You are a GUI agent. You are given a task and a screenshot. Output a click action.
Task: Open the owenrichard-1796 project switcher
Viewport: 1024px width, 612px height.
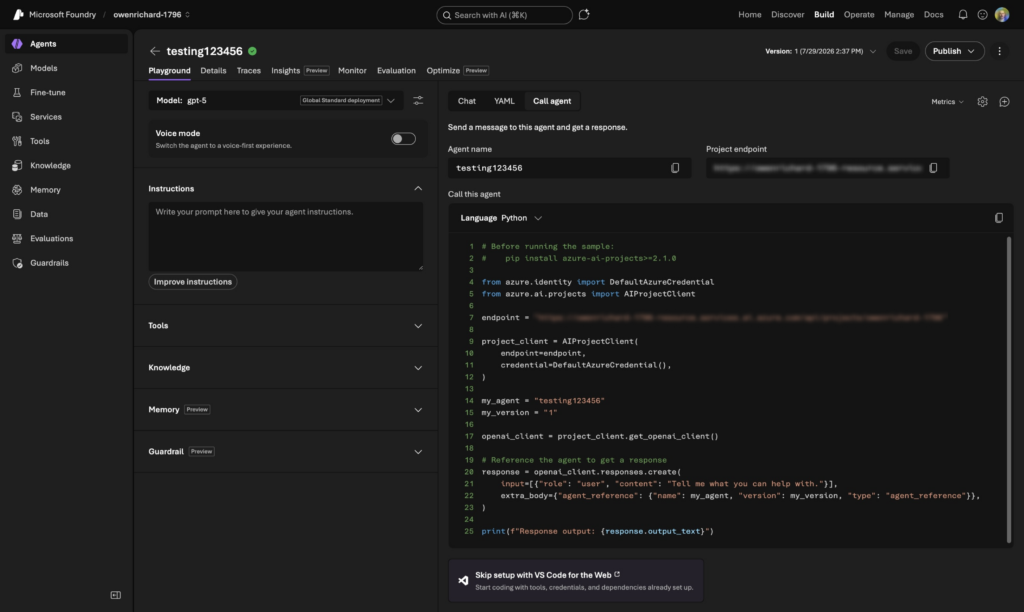point(152,14)
